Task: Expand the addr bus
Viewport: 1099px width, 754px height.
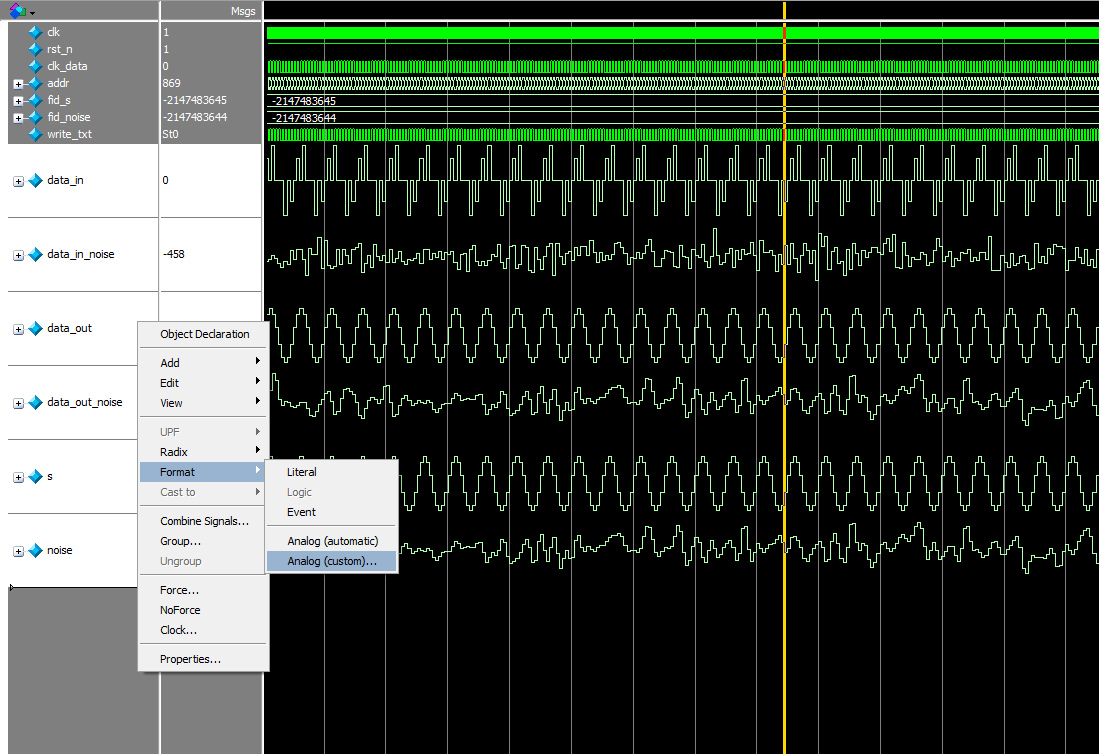Action: [x=18, y=84]
